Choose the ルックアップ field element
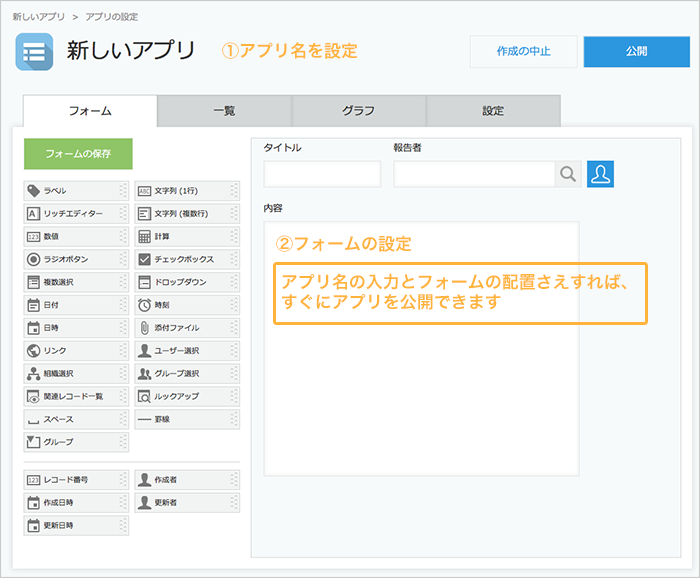The height and width of the screenshot is (578, 700). click(187, 397)
